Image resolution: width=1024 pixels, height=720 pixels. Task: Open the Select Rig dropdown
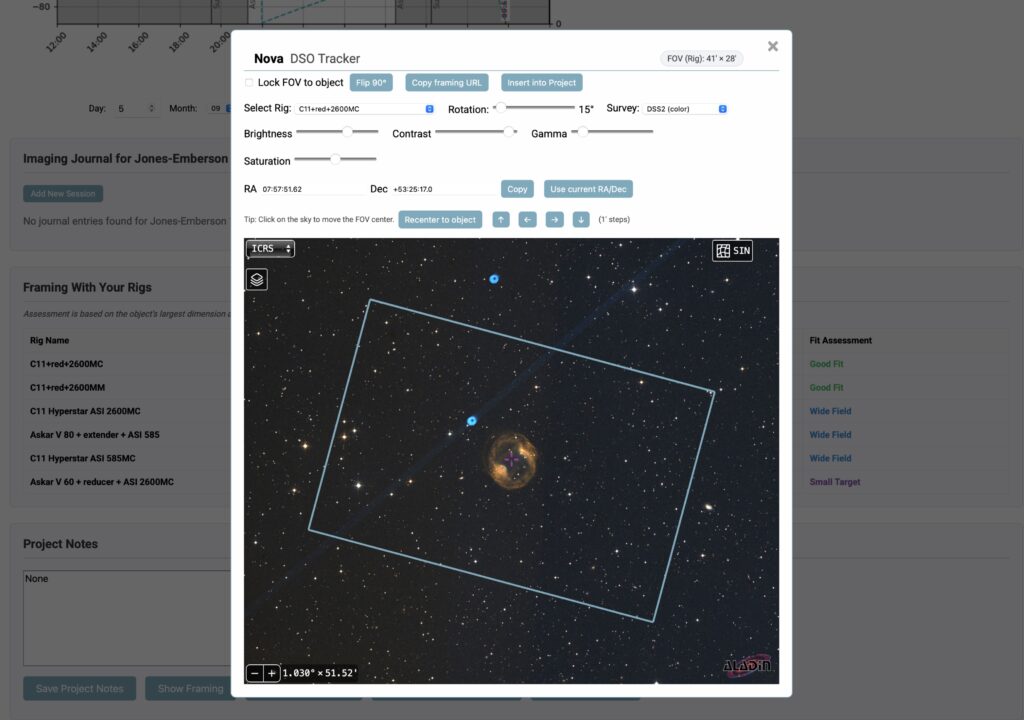[365, 109]
